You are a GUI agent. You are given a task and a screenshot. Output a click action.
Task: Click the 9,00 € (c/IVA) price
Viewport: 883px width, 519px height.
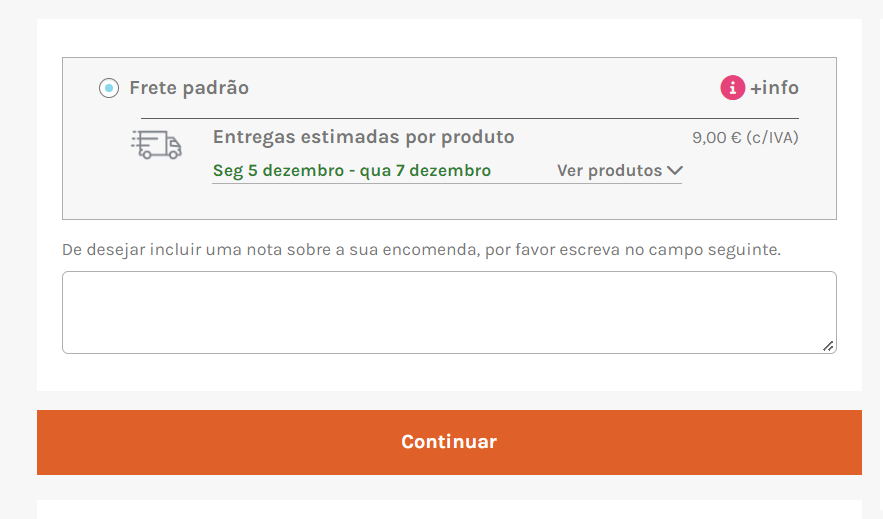click(x=745, y=138)
